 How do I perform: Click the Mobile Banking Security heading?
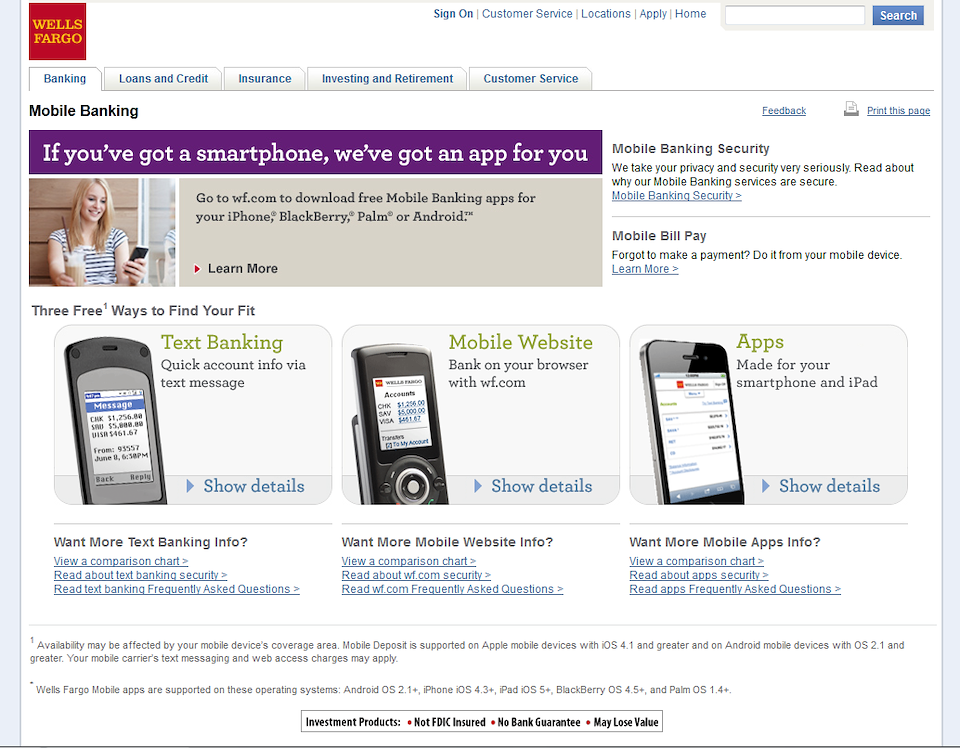tap(691, 149)
